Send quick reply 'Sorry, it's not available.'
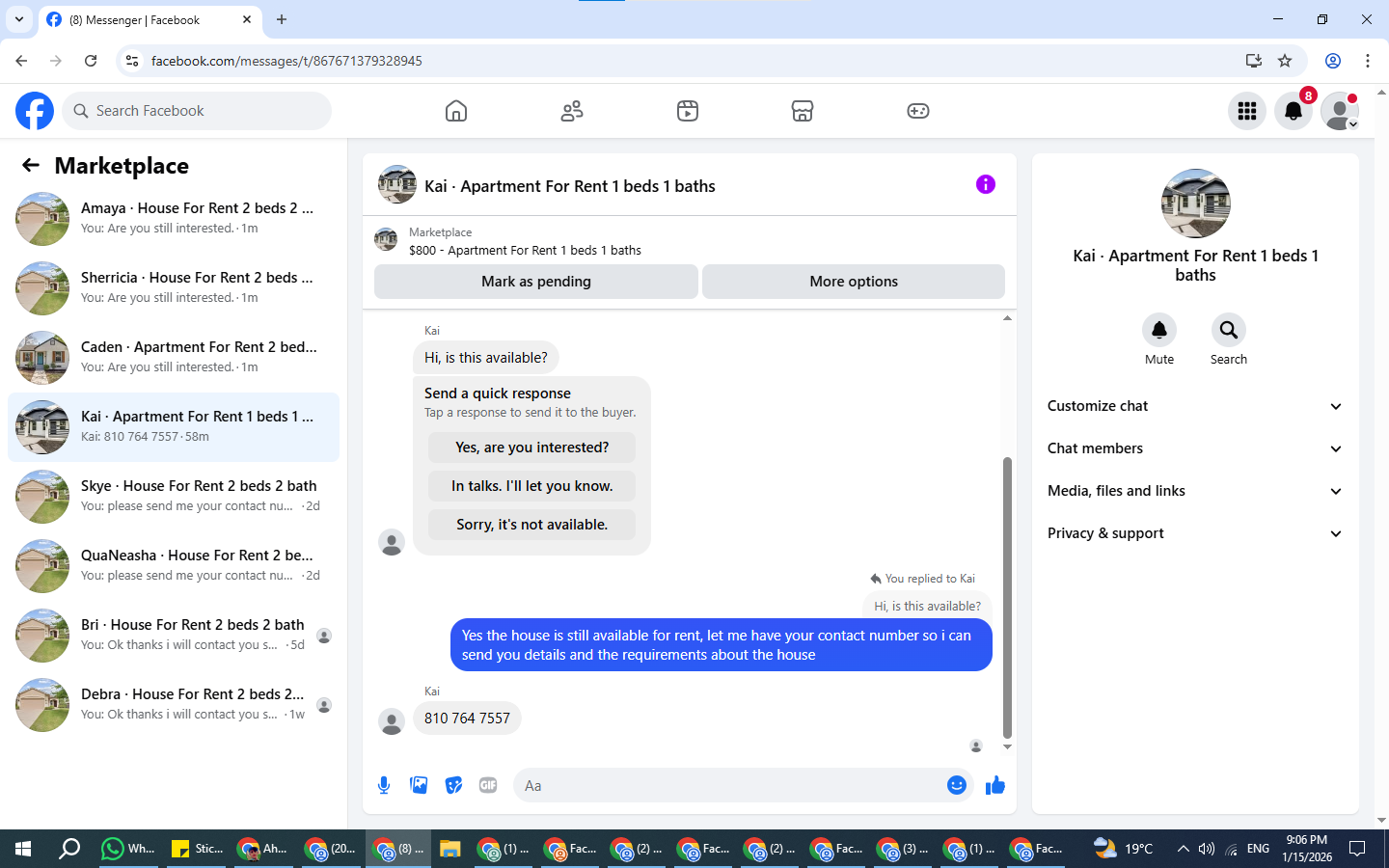The height and width of the screenshot is (868, 1389). coord(531,525)
